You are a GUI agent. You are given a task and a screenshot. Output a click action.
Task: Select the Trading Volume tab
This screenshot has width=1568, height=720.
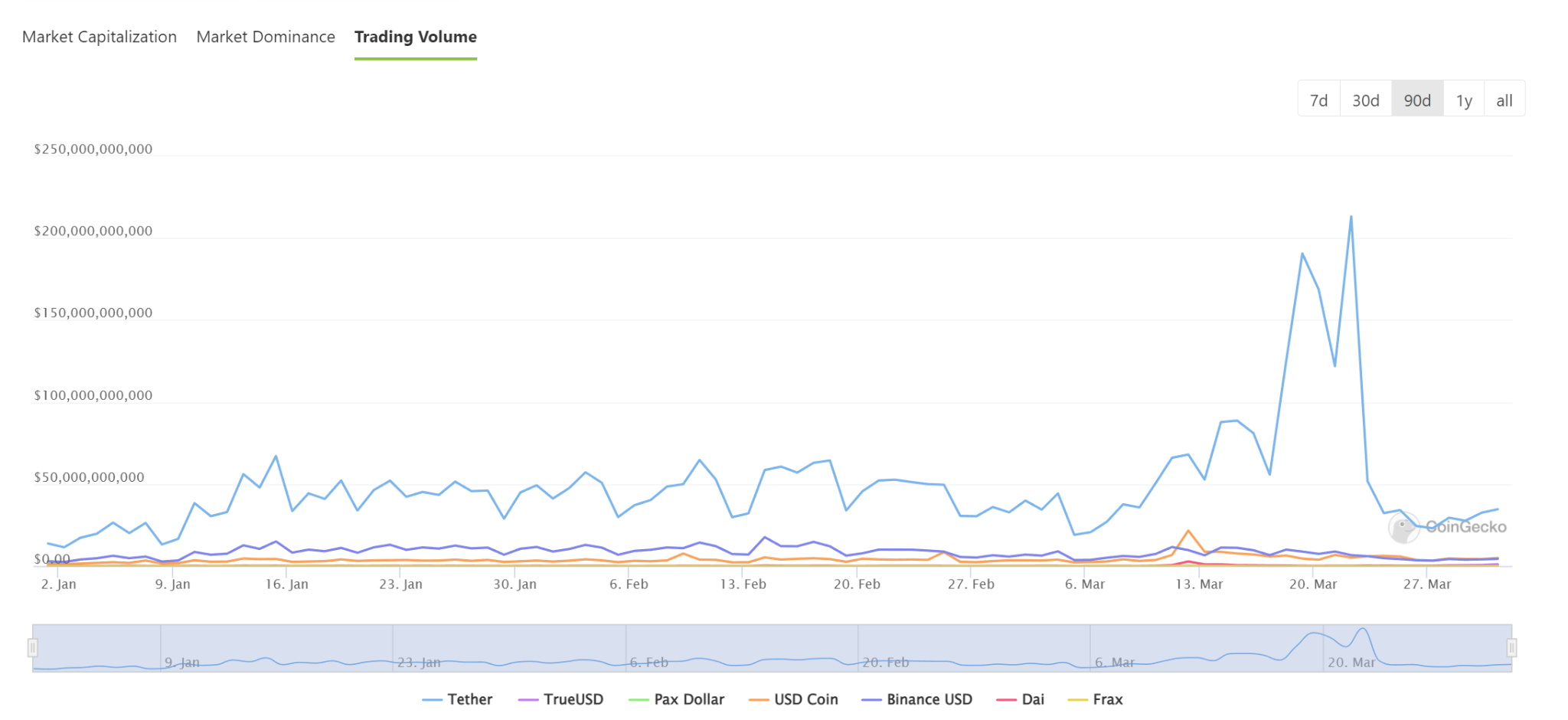pos(415,37)
